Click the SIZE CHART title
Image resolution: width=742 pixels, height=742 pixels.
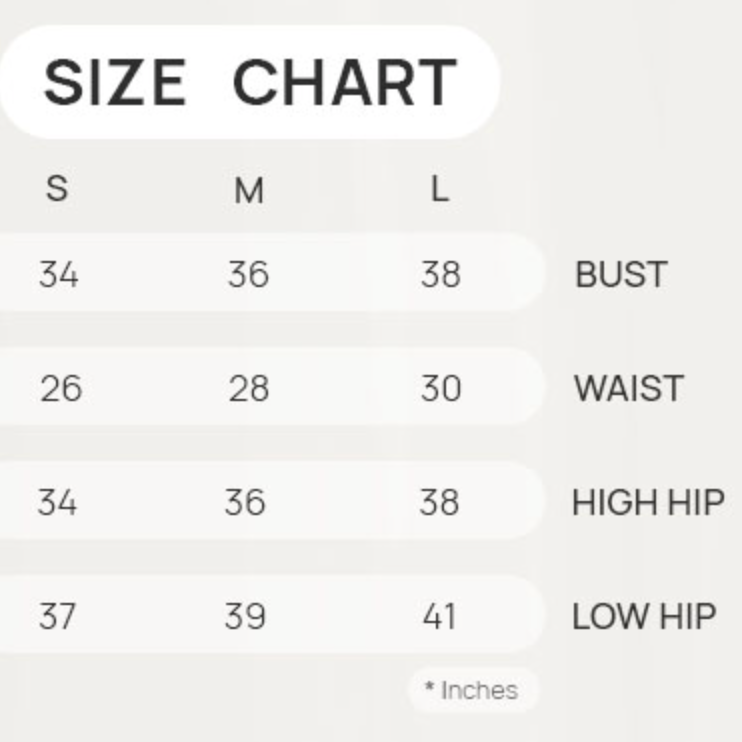click(x=249, y=81)
